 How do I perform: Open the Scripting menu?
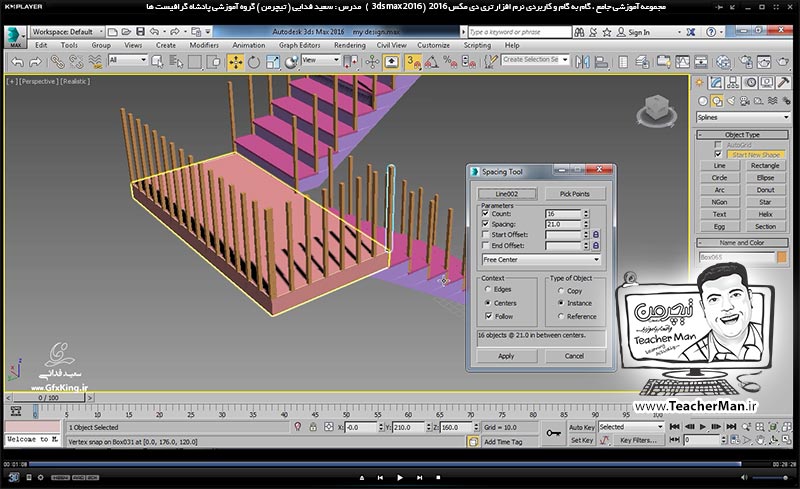(477, 45)
